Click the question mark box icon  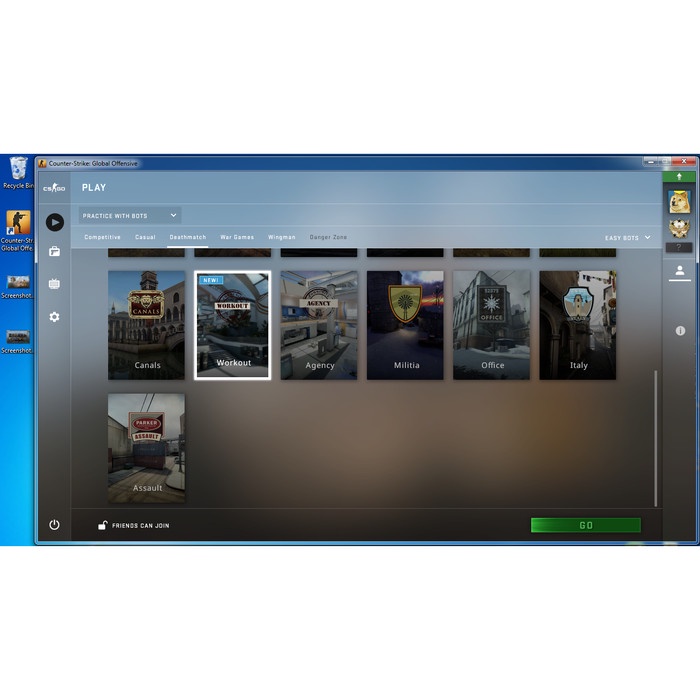(679, 247)
